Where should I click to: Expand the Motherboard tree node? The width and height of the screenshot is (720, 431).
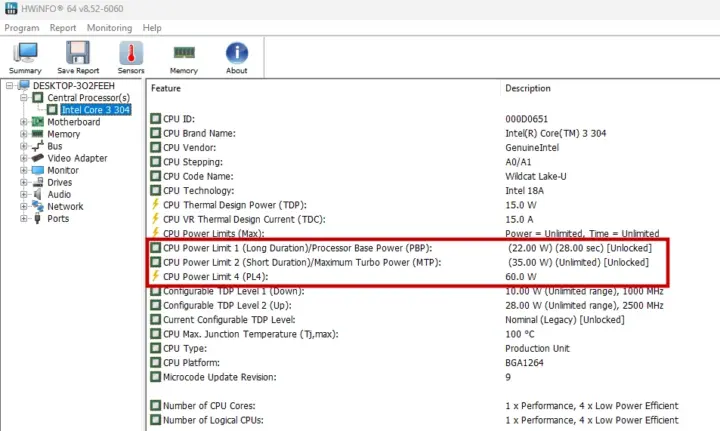coord(23,122)
